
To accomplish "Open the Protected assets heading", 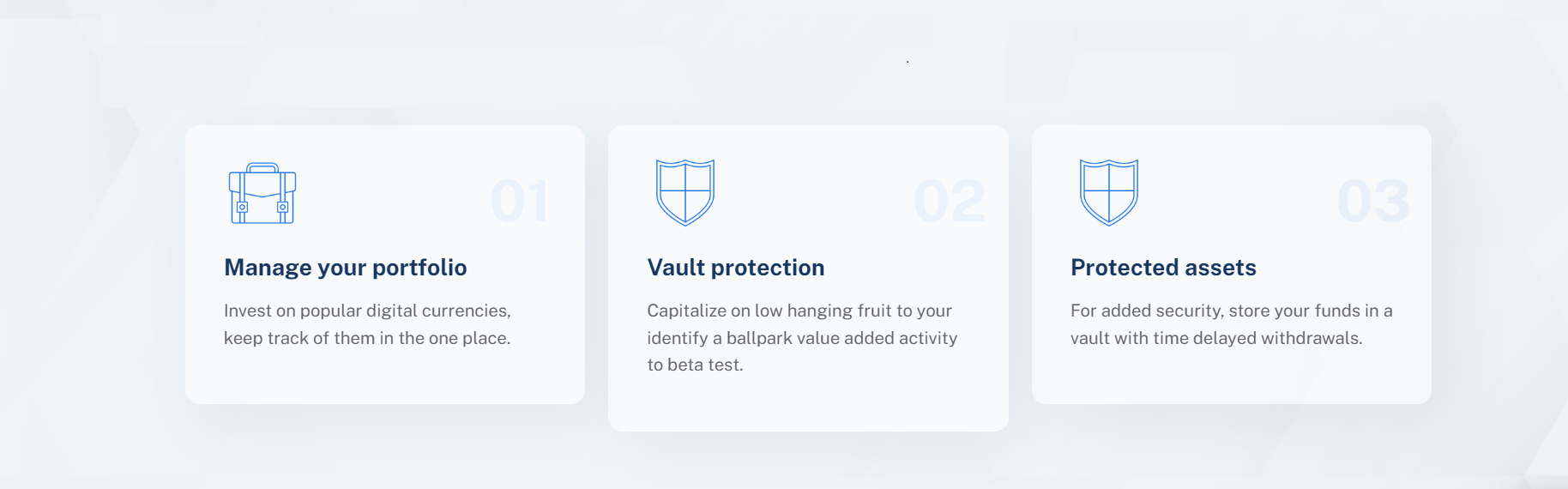I will pyautogui.click(x=1162, y=268).
